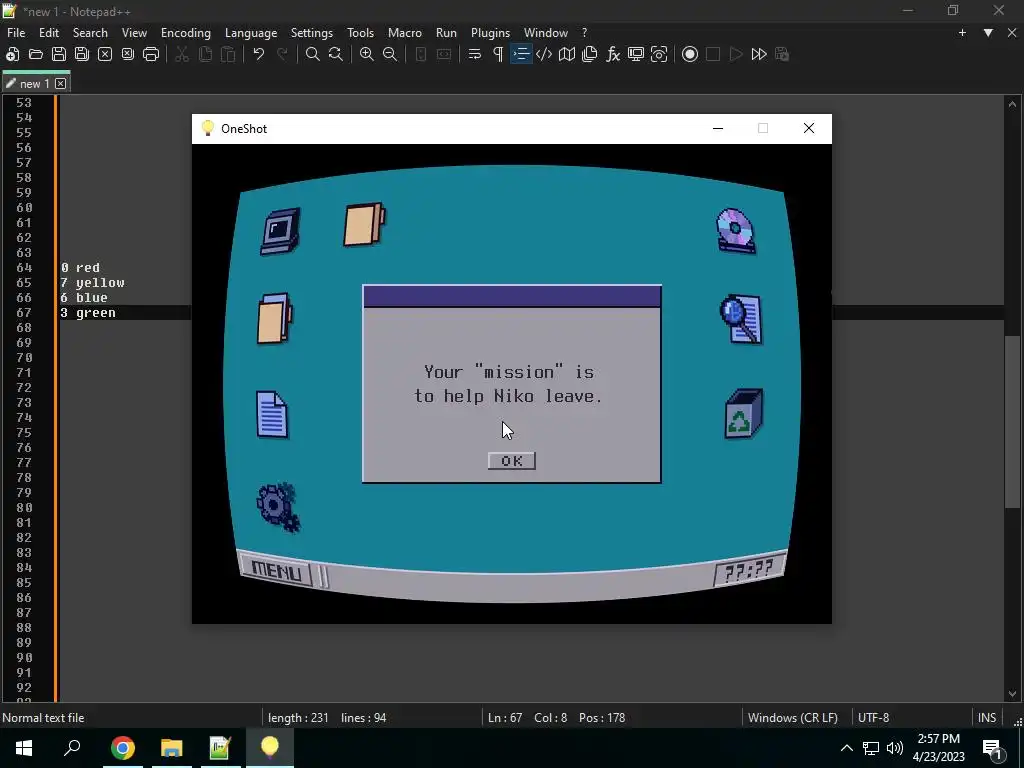1024x768 pixels.
Task: Open Chrome from the taskbar
Action: (122, 748)
